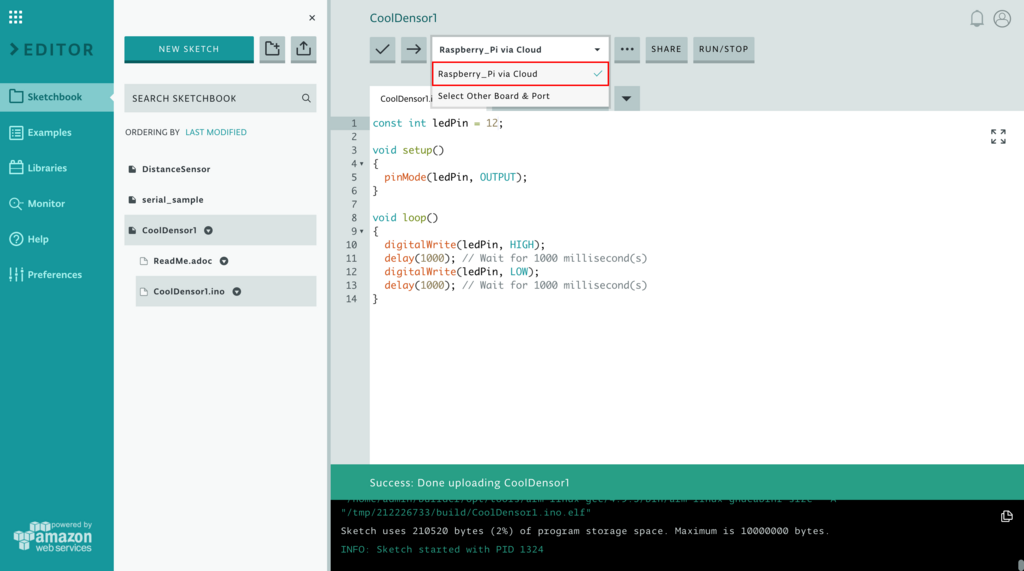This screenshot has height=571, width=1024.
Task: Open the CoolDensor1 sketch options dropdown
Action: click(x=208, y=231)
